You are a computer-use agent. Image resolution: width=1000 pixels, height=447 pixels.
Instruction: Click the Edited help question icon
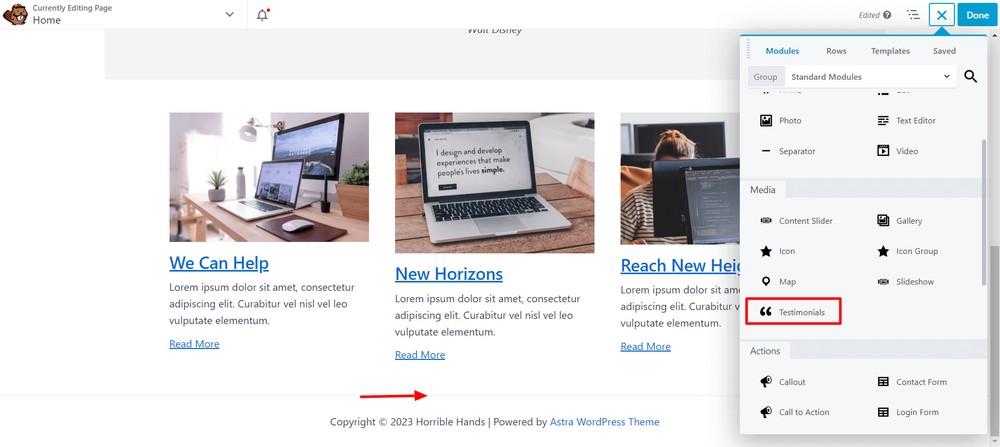point(887,15)
